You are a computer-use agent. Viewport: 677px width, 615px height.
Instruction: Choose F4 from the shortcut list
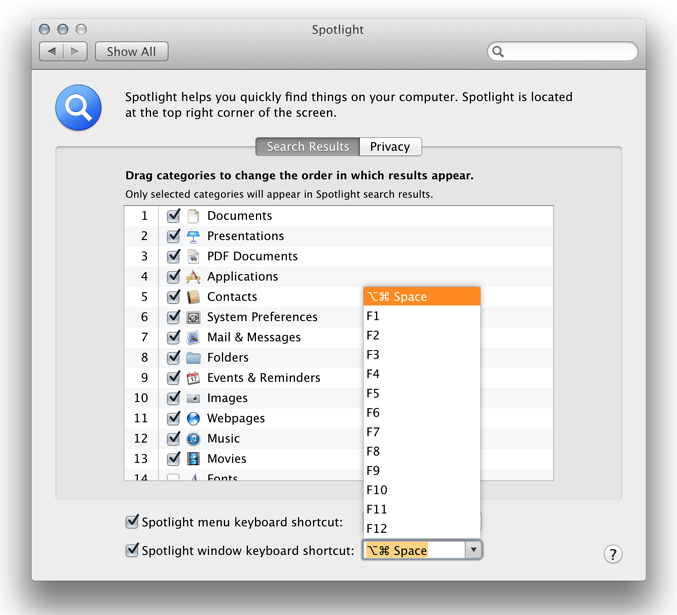(x=422, y=374)
